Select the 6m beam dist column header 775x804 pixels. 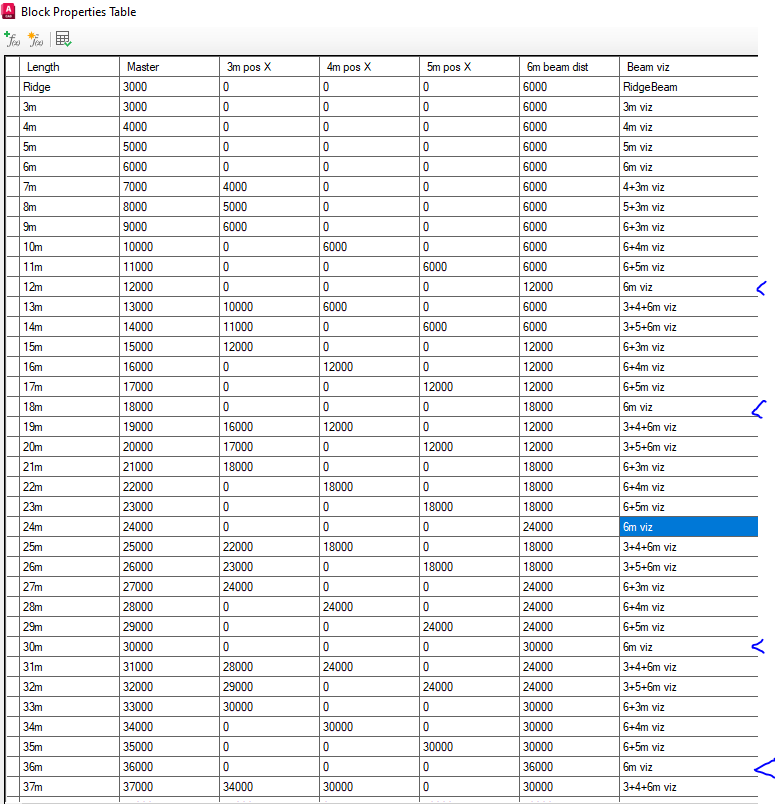coord(569,67)
